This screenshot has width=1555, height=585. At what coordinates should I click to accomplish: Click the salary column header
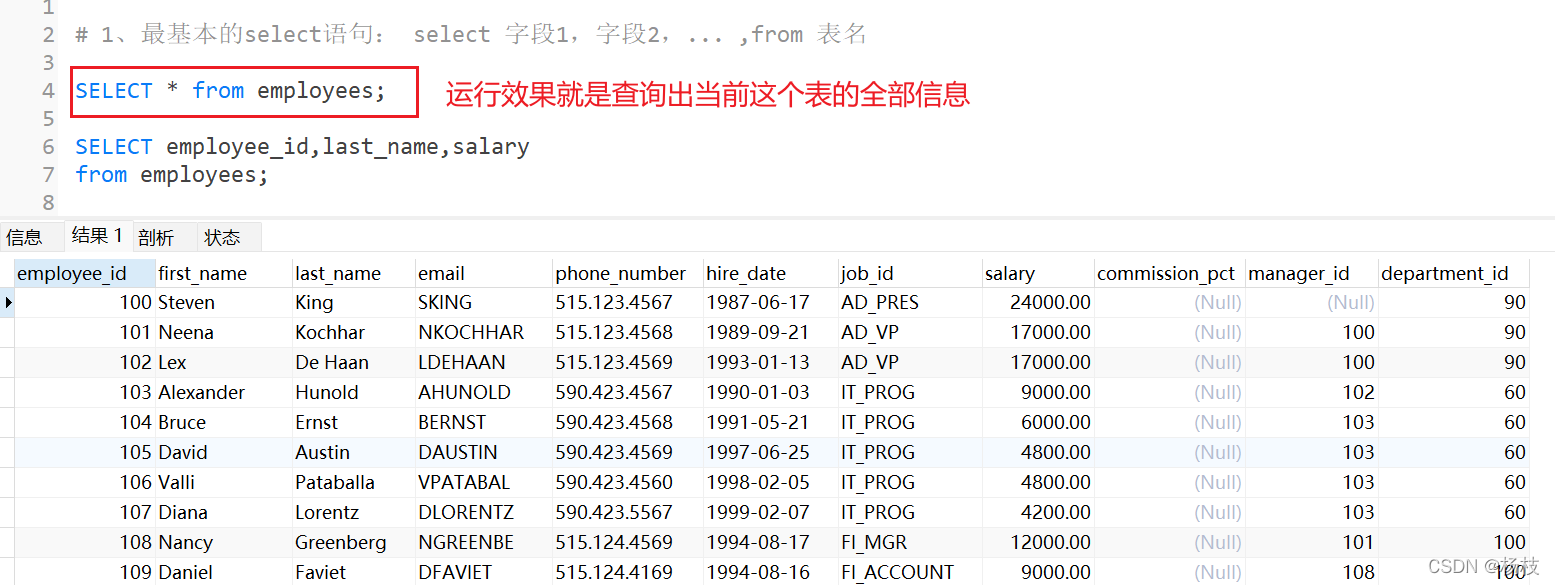[1038, 273]
